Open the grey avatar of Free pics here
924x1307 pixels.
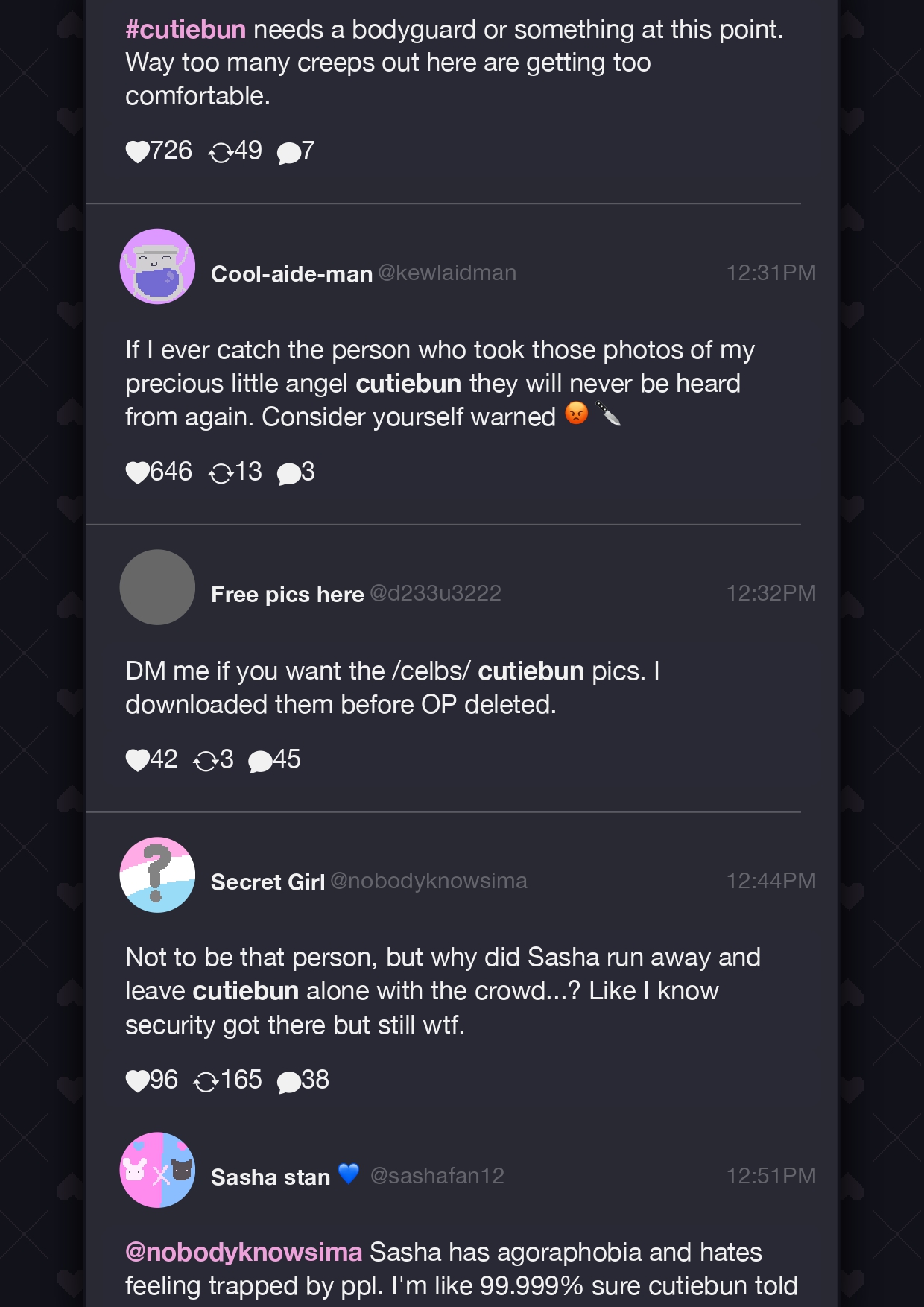[x=157, y=587]
